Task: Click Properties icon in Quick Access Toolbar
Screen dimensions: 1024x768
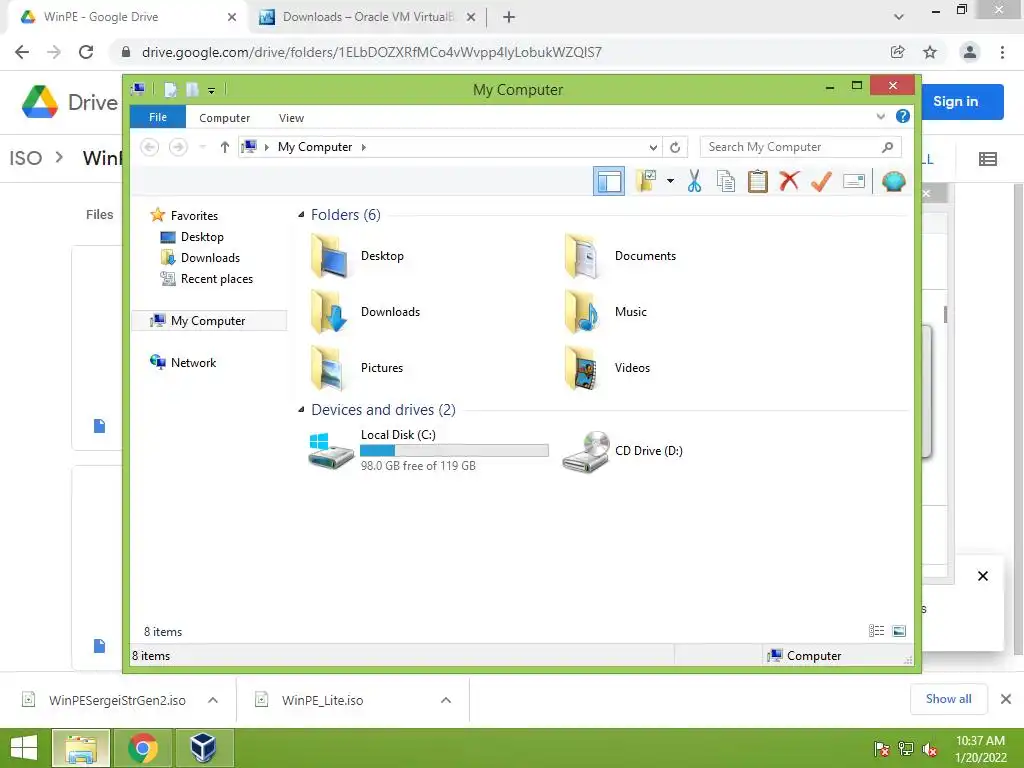Action: [x=170, y=89]
